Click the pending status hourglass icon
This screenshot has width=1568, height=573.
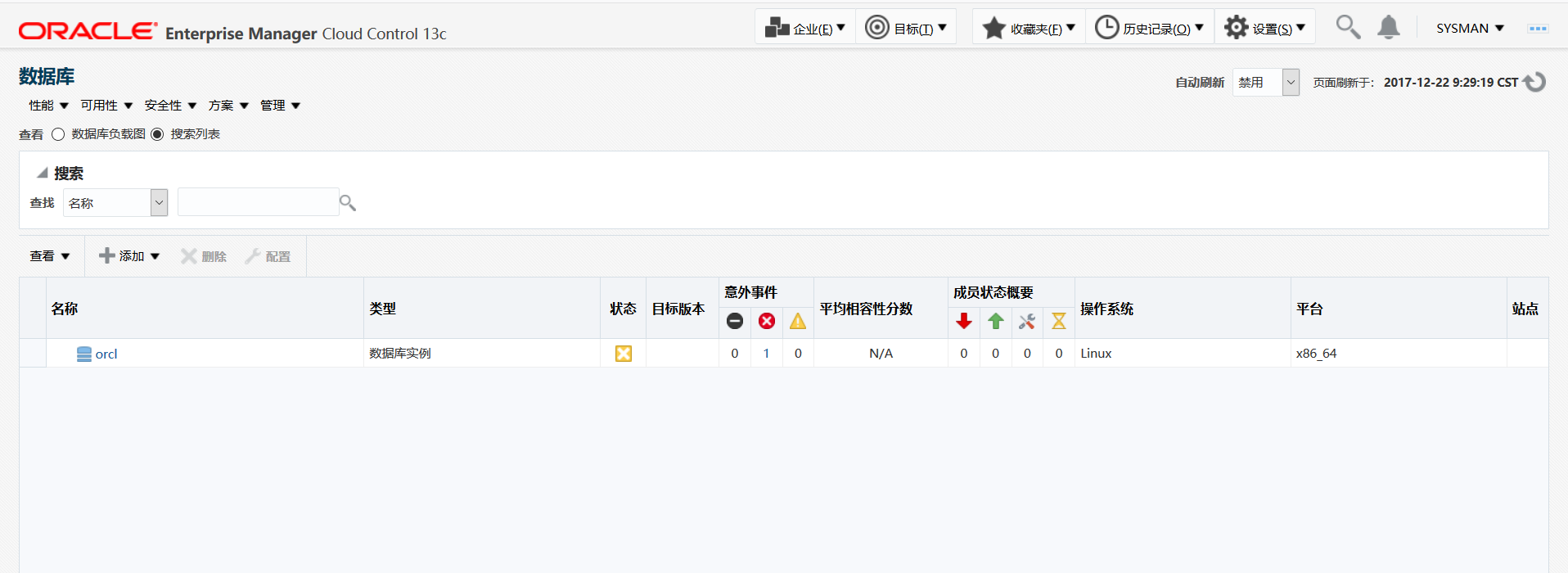pos(1059,321)
